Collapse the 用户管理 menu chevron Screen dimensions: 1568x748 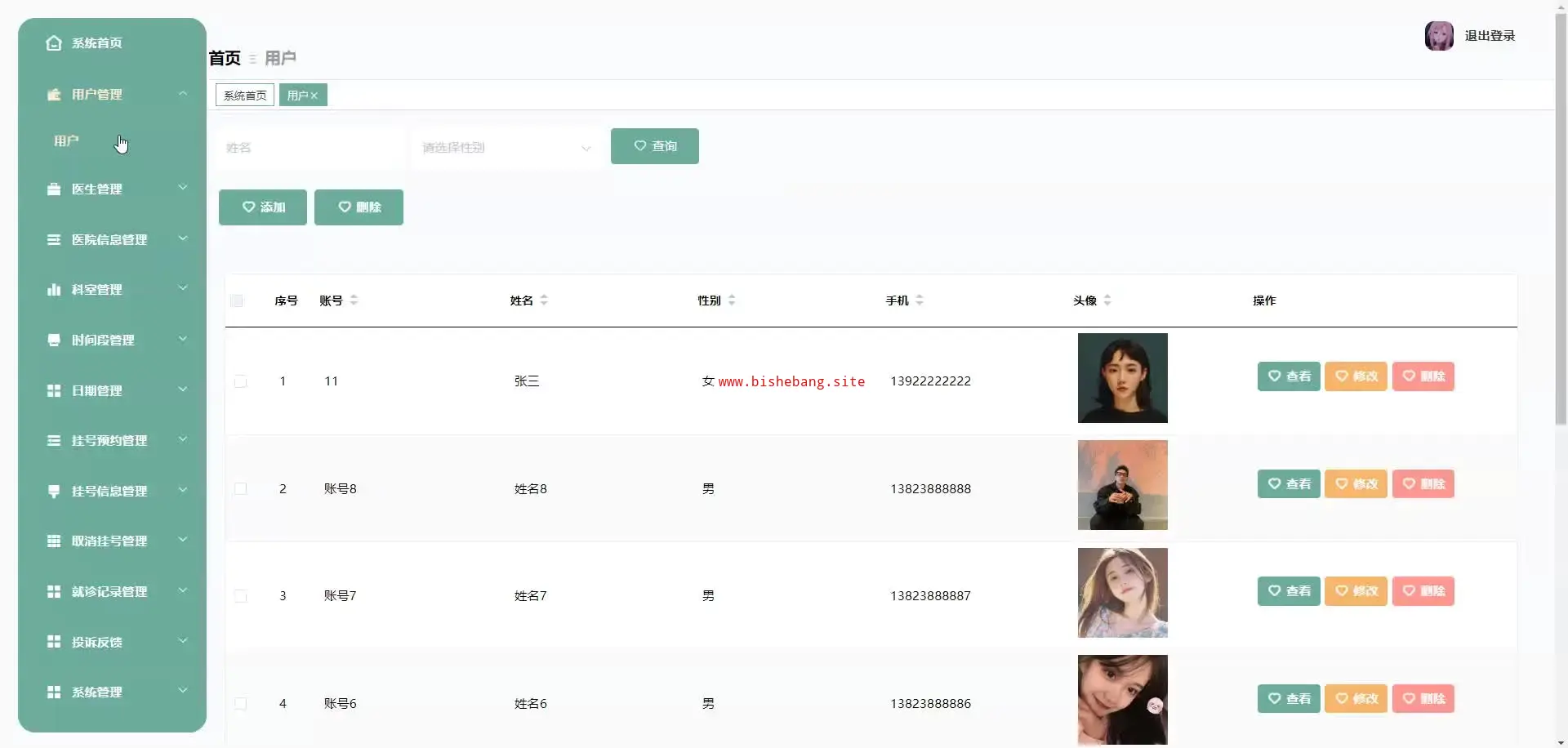183,94
